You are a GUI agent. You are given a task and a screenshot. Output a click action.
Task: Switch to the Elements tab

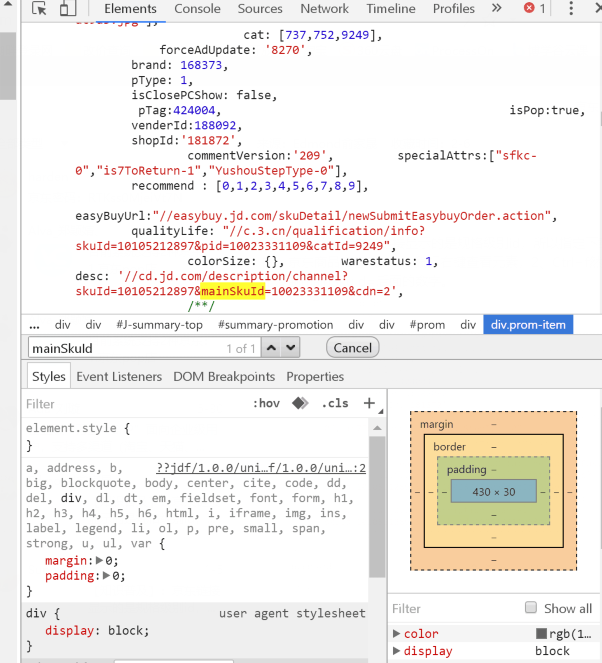[x=130, y=8]
